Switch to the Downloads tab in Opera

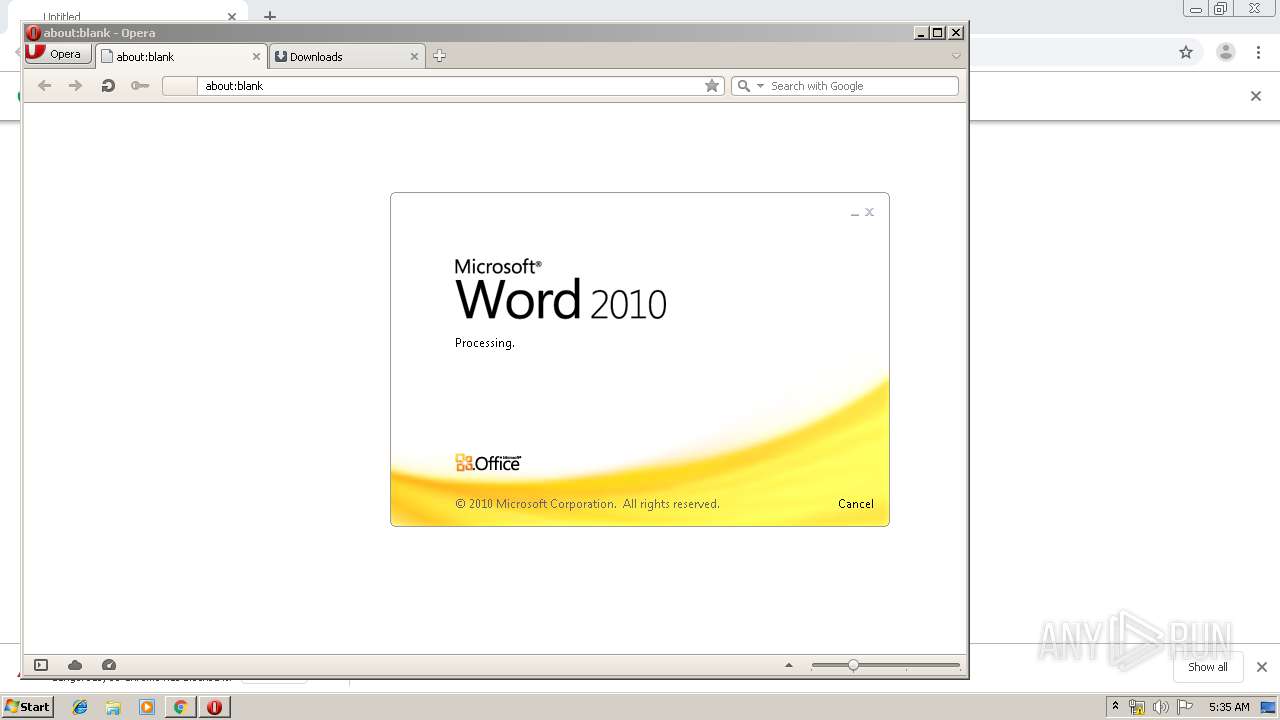[347, 57]
